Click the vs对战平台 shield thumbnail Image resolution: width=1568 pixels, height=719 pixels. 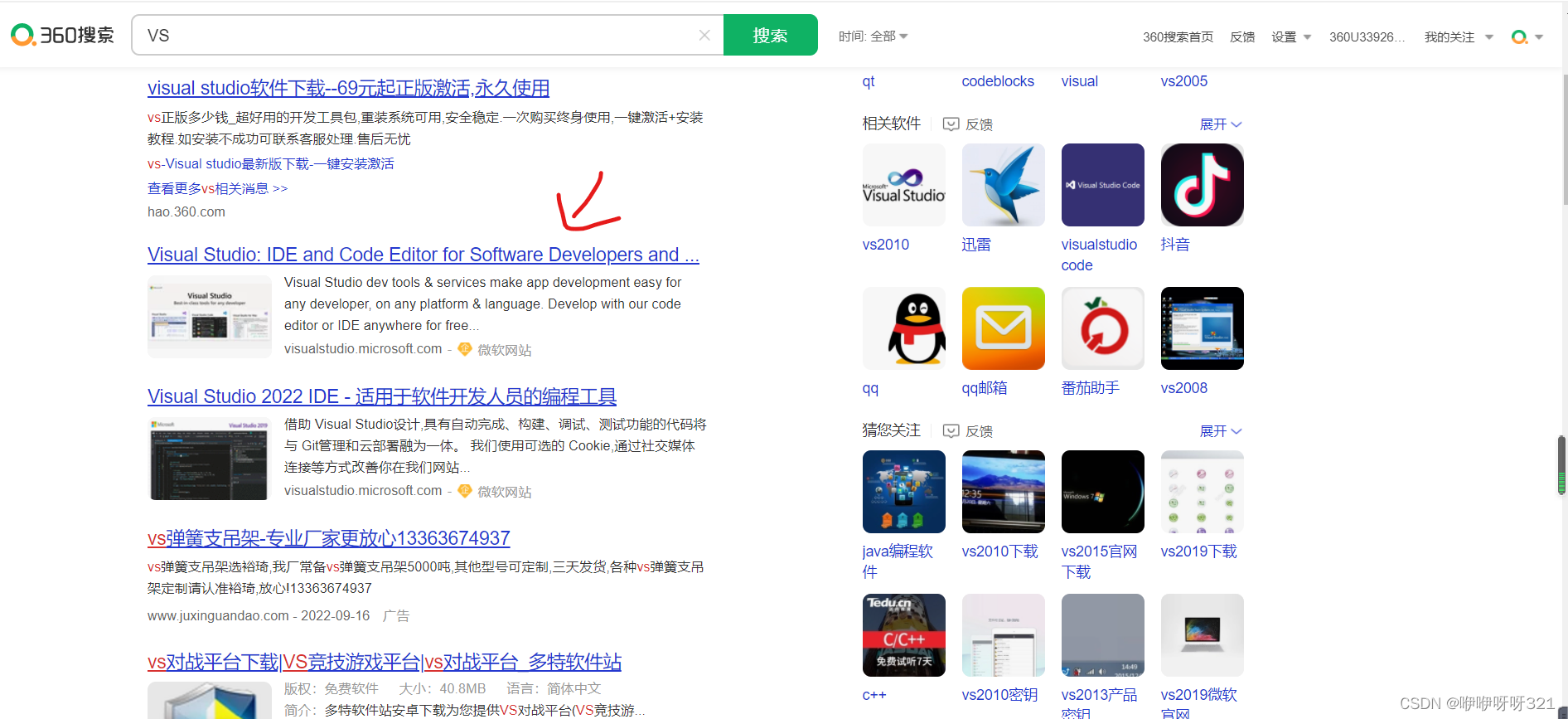210,701
